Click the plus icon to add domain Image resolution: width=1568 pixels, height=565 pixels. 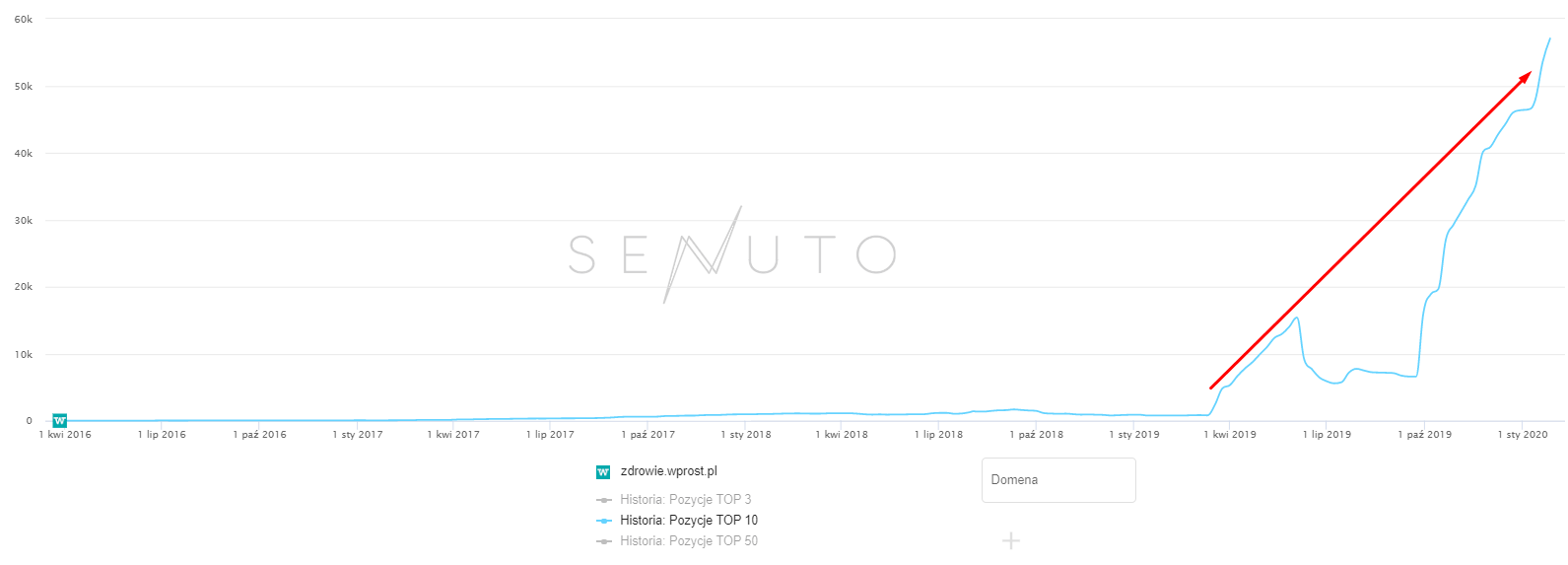pyautogui.click(x=1011, y=540)
